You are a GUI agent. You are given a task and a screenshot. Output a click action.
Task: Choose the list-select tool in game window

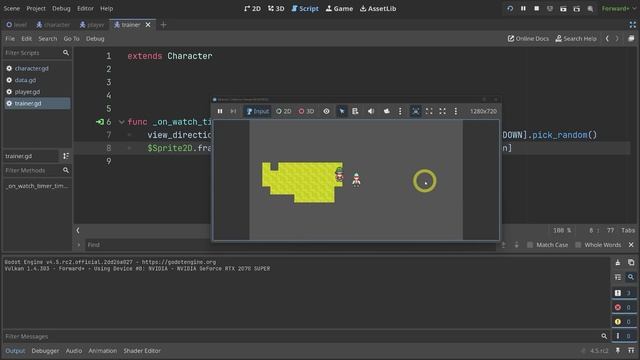[x=355, y=111]
